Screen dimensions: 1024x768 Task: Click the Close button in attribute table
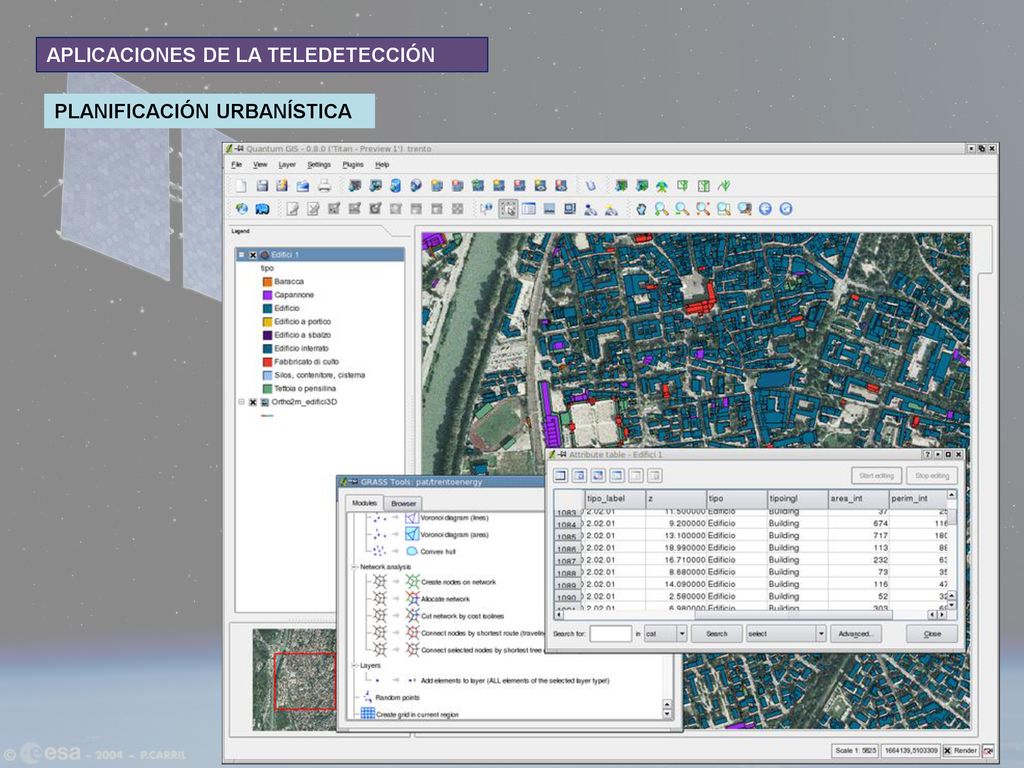[x=932, y=633]
